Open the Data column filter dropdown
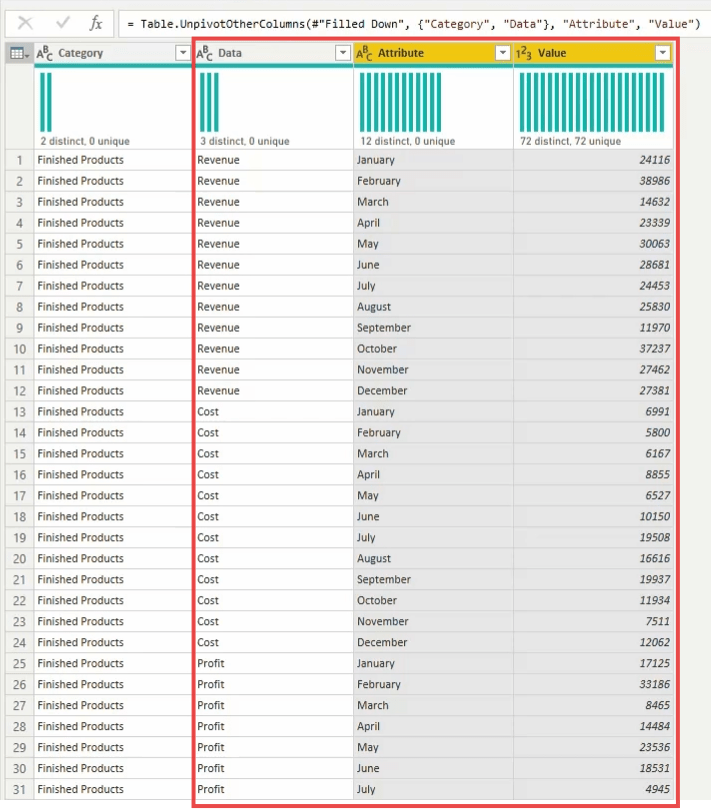This screenshot has height=809, width=711. click(x=342, y=53)
